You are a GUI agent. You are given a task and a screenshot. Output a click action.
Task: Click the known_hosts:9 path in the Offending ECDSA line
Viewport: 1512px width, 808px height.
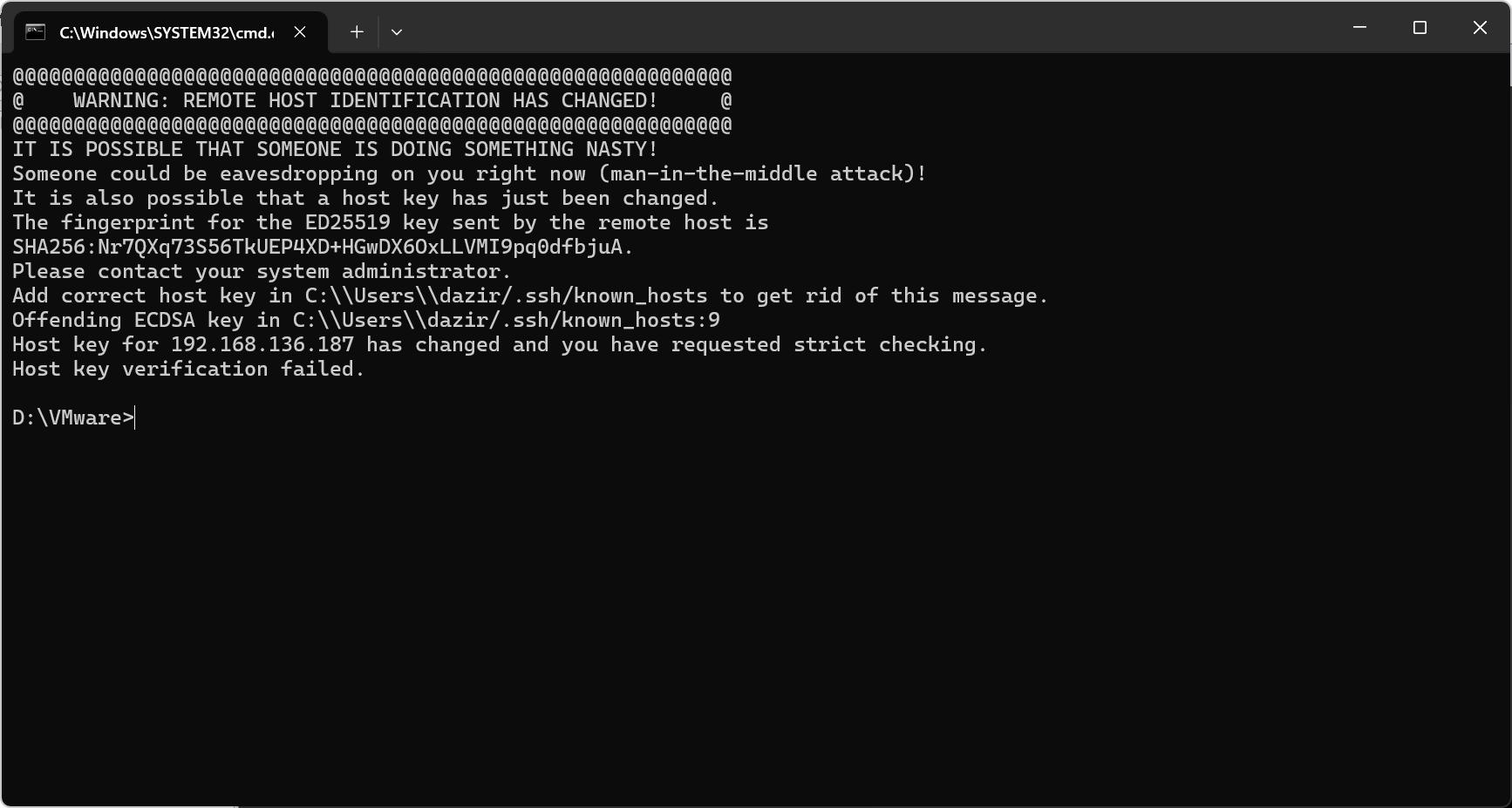coord(506,320)
